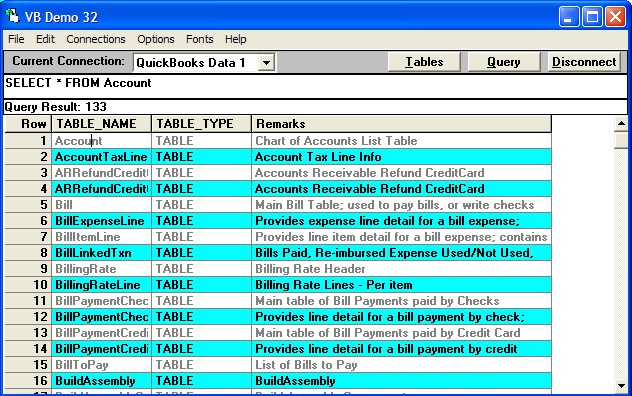Click the TABLE type cell in row 3

tap(201, 173)
